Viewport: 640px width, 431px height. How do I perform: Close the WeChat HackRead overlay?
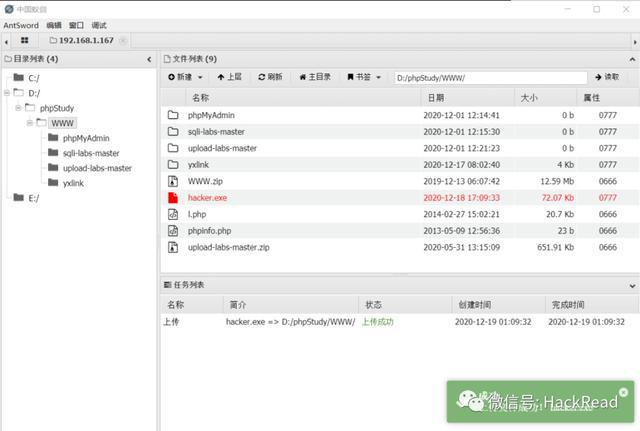(623, 392)
